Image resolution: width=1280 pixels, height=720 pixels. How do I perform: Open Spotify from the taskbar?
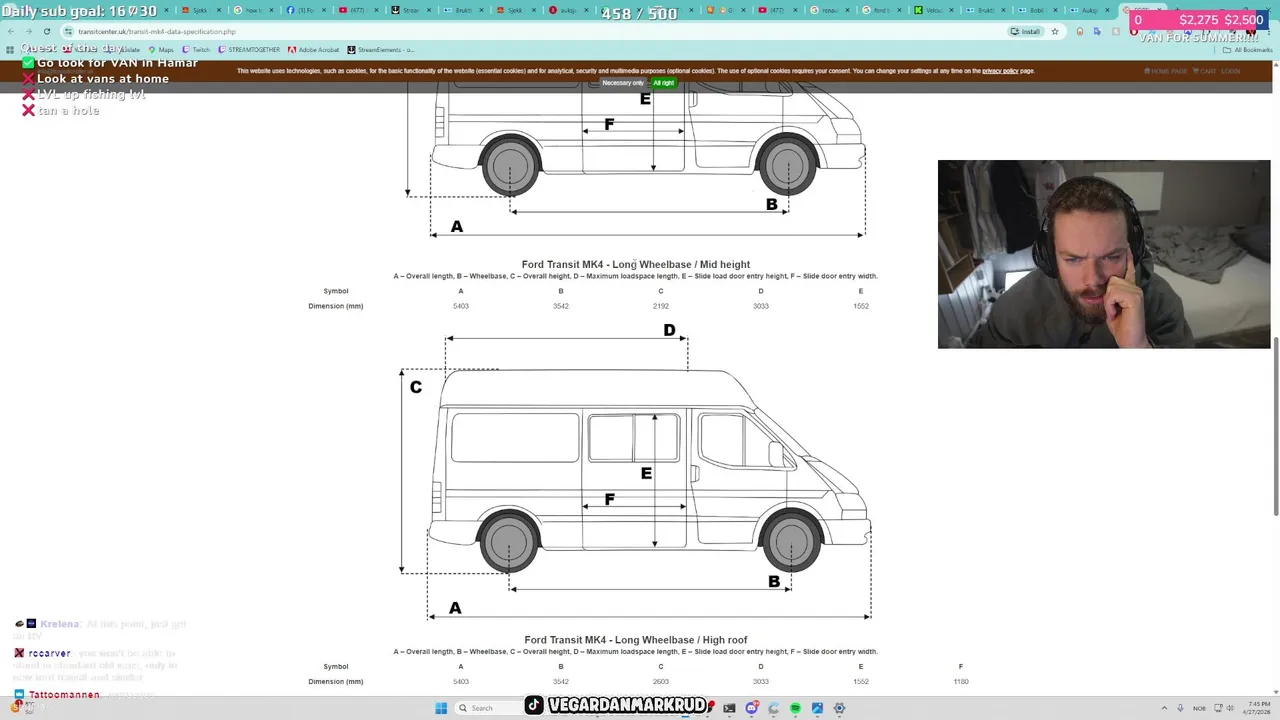coord(795,708)
